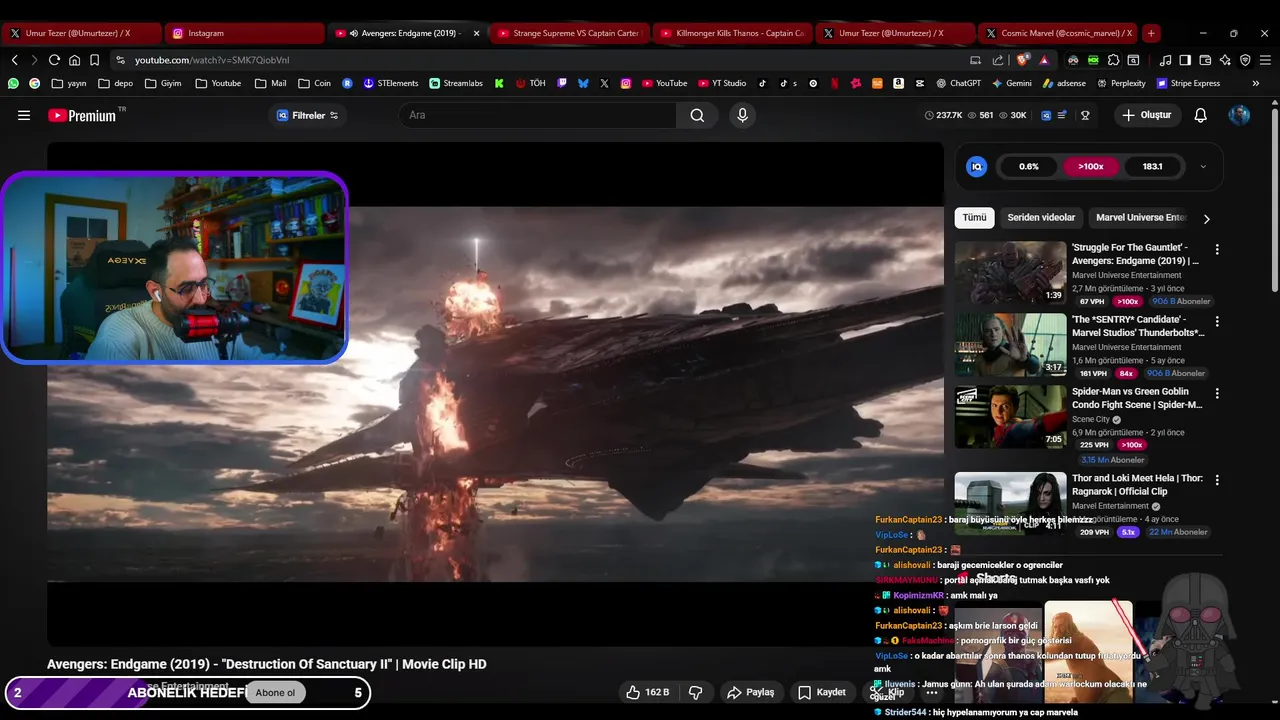
Task: Open Instagram bookmark icon
Action: pos(626,83)
